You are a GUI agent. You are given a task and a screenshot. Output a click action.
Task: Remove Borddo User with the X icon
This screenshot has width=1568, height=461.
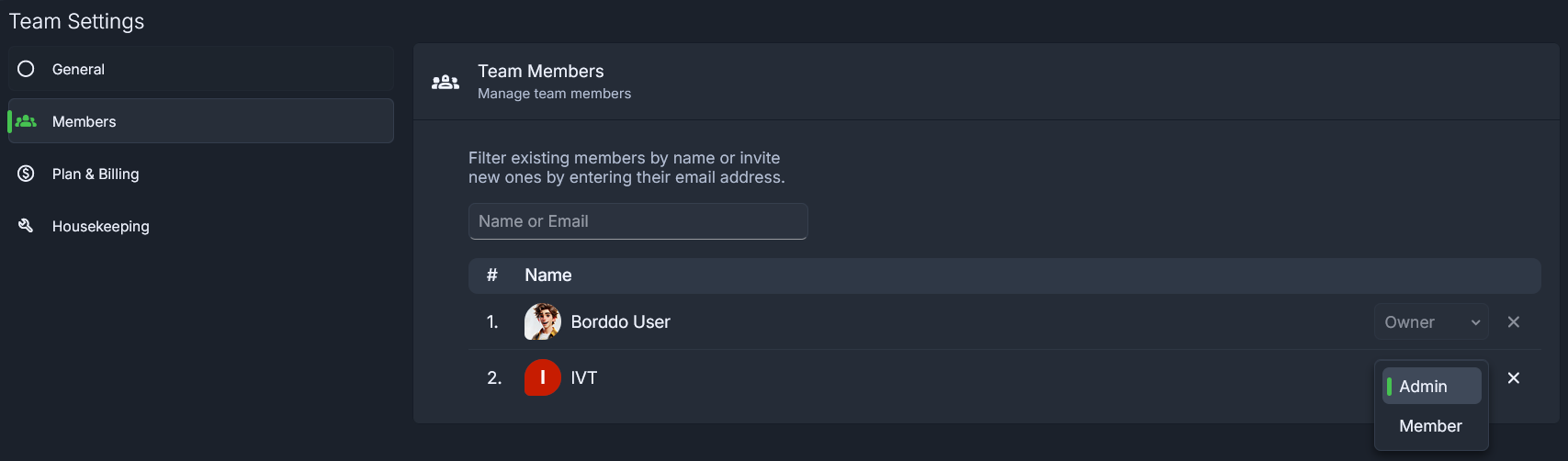point(1514,322)
